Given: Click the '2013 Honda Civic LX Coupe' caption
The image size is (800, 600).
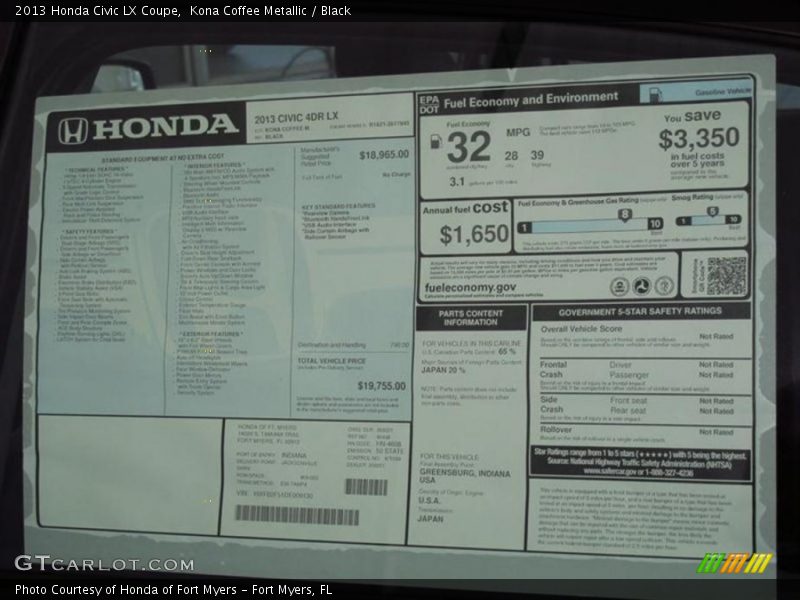Looking at the screenshot, I should 97,10.
